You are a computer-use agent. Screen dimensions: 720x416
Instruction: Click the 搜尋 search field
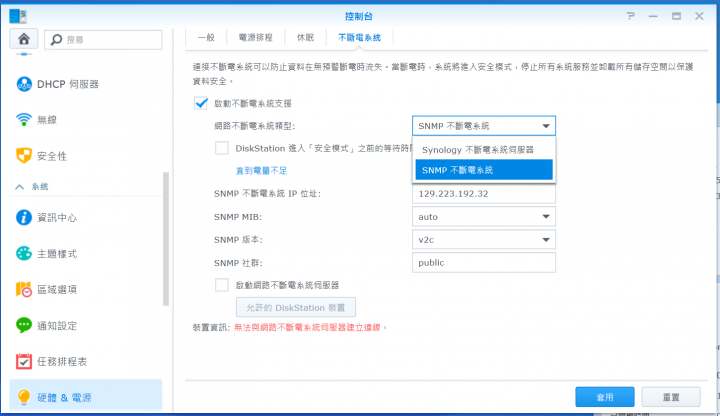tap(103, 39)
